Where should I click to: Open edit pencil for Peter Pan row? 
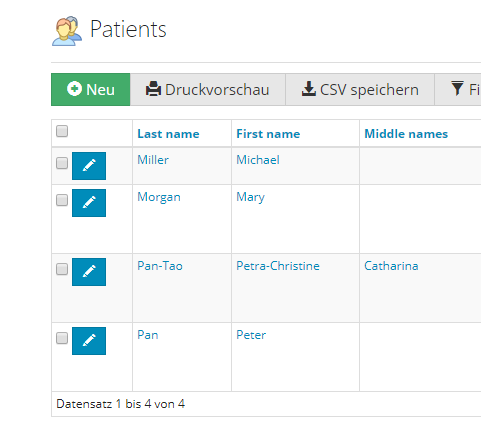[89, 341]
